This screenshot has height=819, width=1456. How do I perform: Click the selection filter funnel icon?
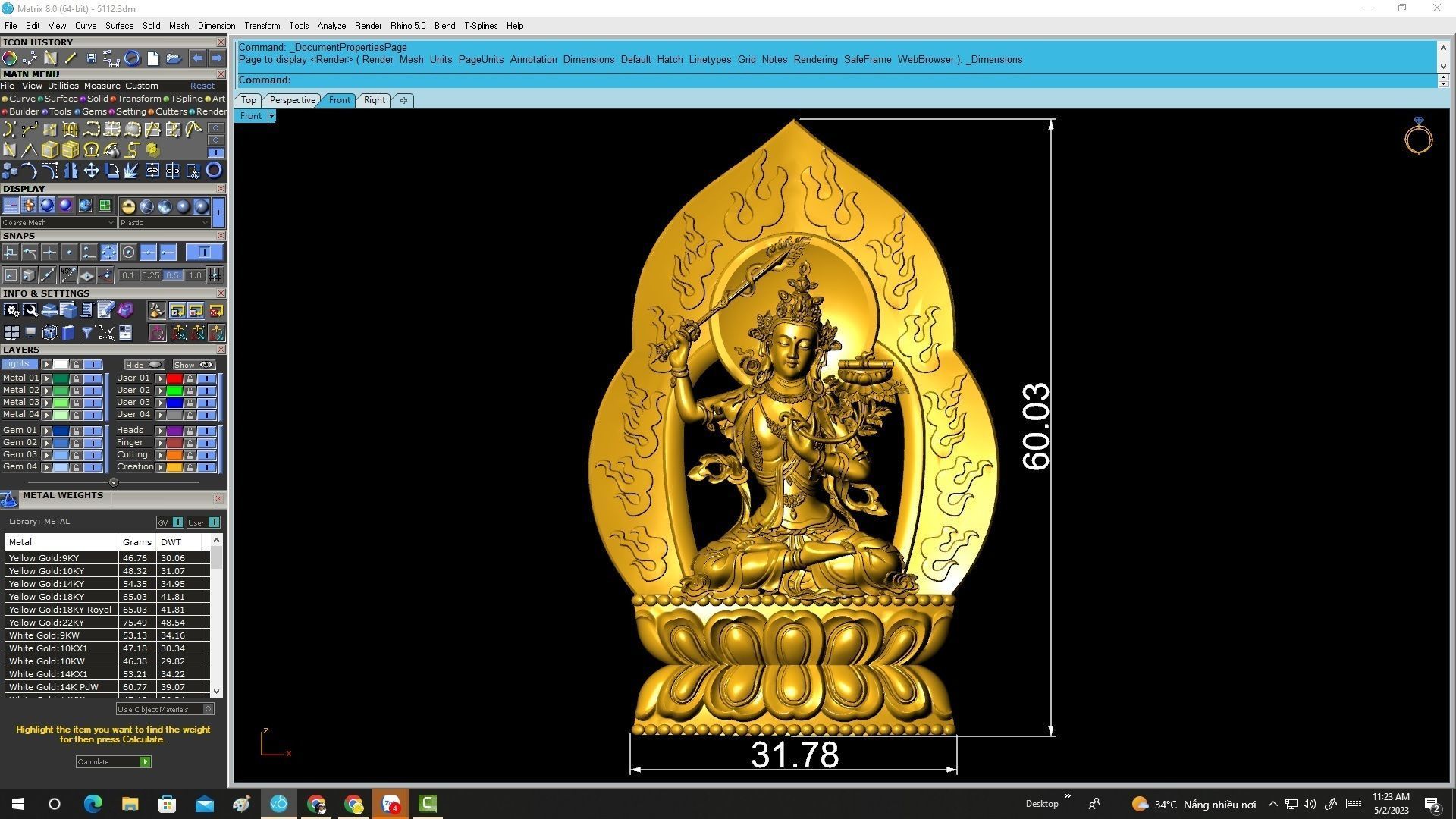[86, 332]
